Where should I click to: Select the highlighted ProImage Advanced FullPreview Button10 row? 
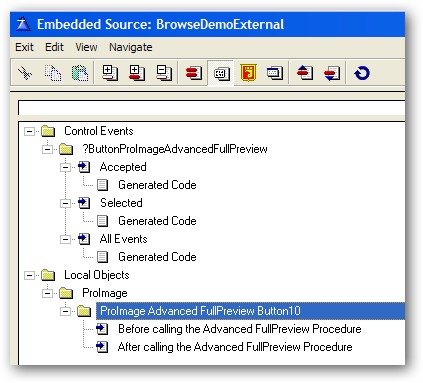pyautogui.click(x=250, y=311)
